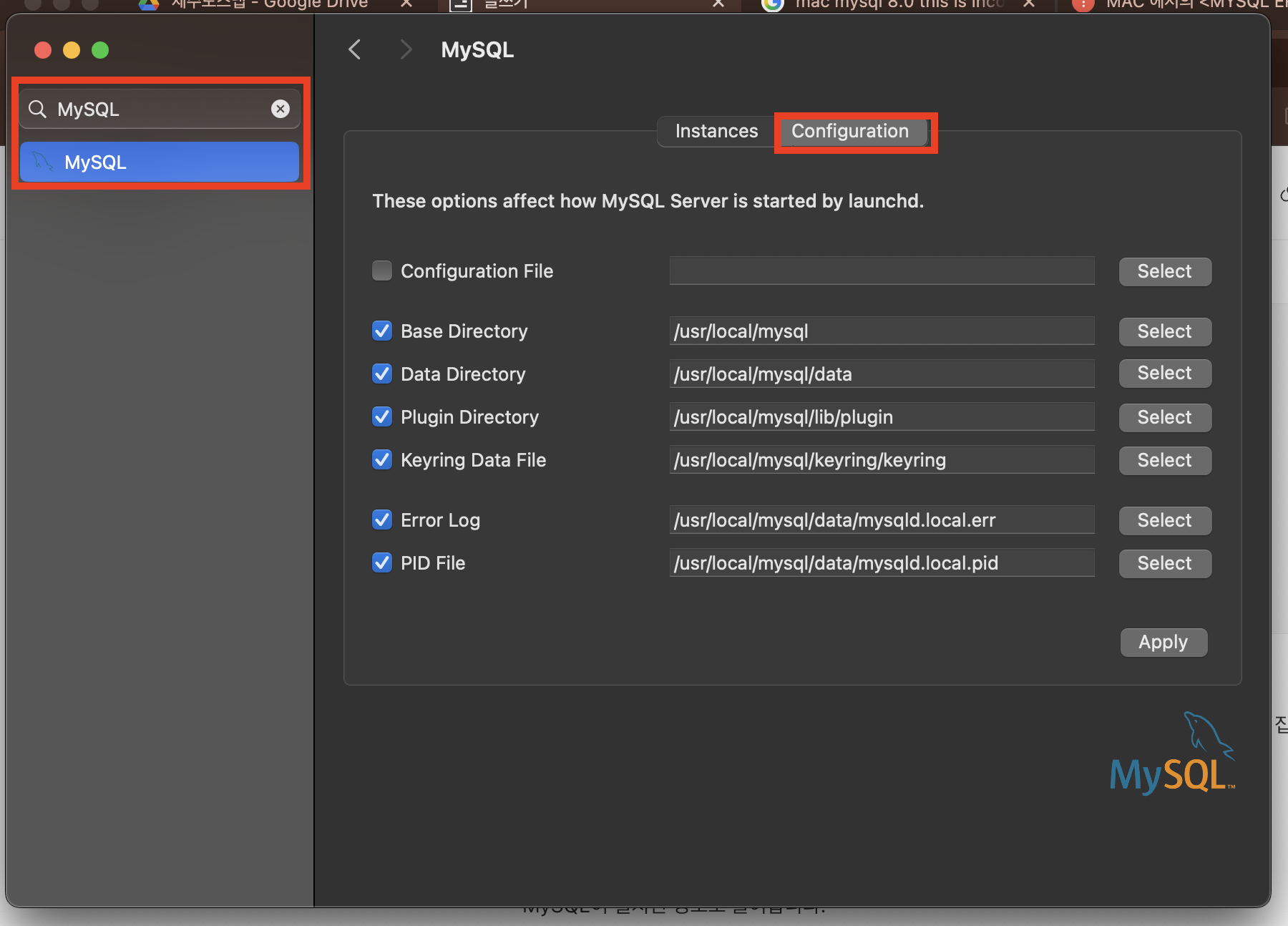The height and width of the screenshot is (926, 1288).
Task: Toggle the PID File checkbox
Action: (x=382, y=562)
